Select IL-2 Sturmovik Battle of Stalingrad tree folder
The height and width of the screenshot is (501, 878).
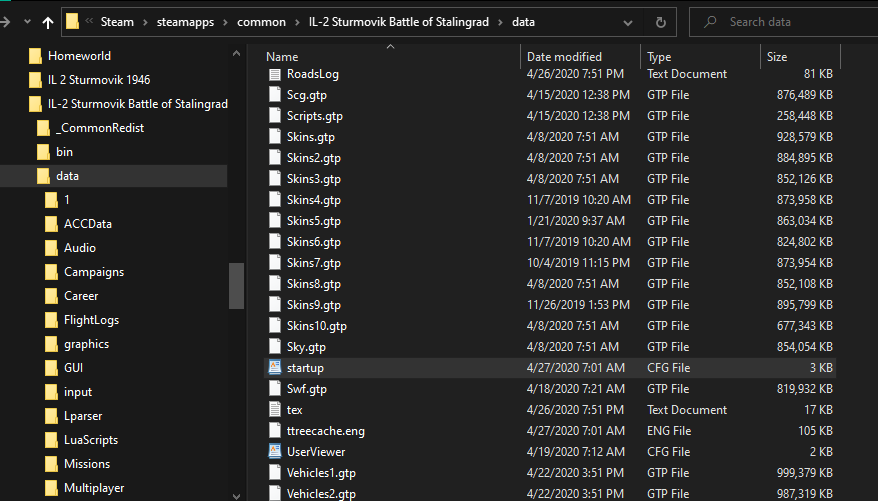pos(138,104)
